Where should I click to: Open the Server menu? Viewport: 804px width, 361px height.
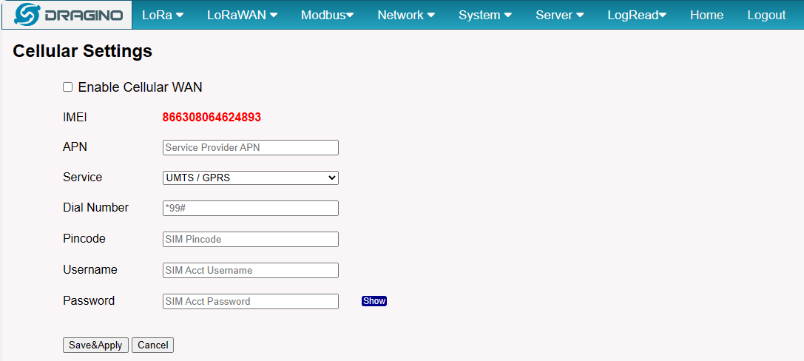point(559,15)
